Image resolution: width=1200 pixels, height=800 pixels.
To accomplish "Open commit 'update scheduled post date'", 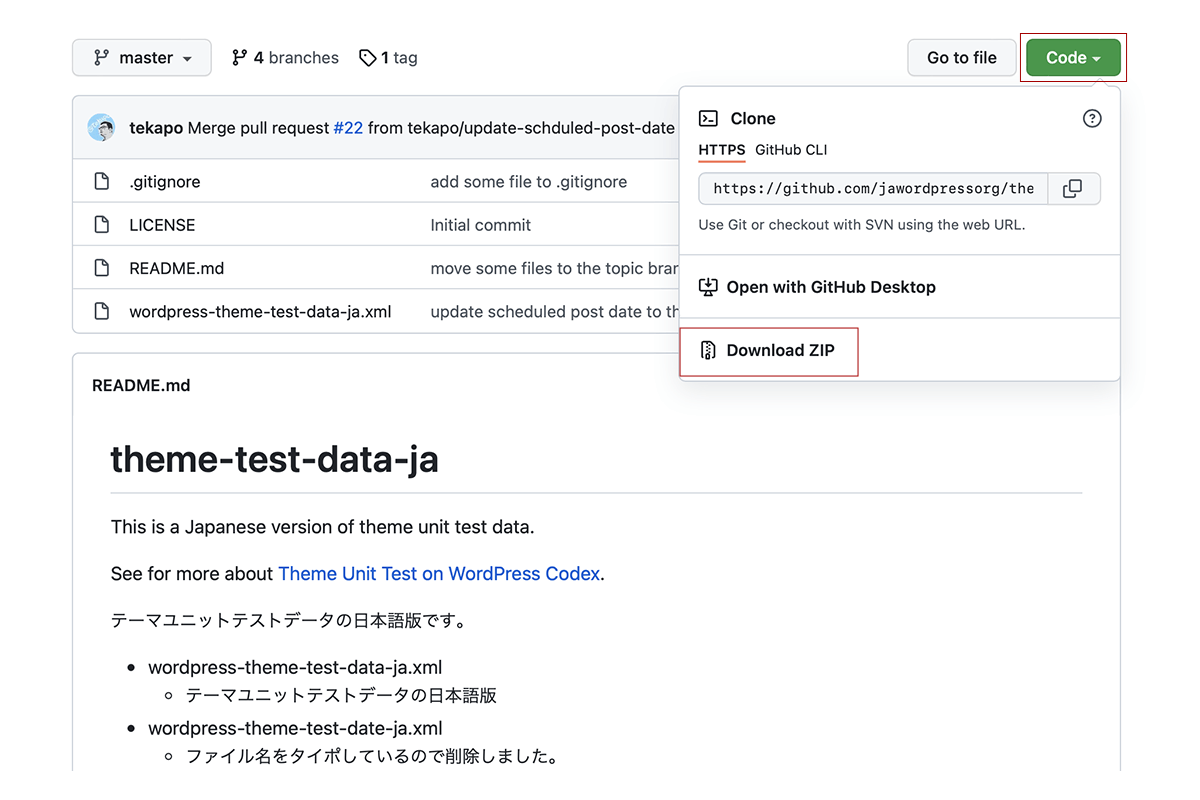I will (554, 312).
